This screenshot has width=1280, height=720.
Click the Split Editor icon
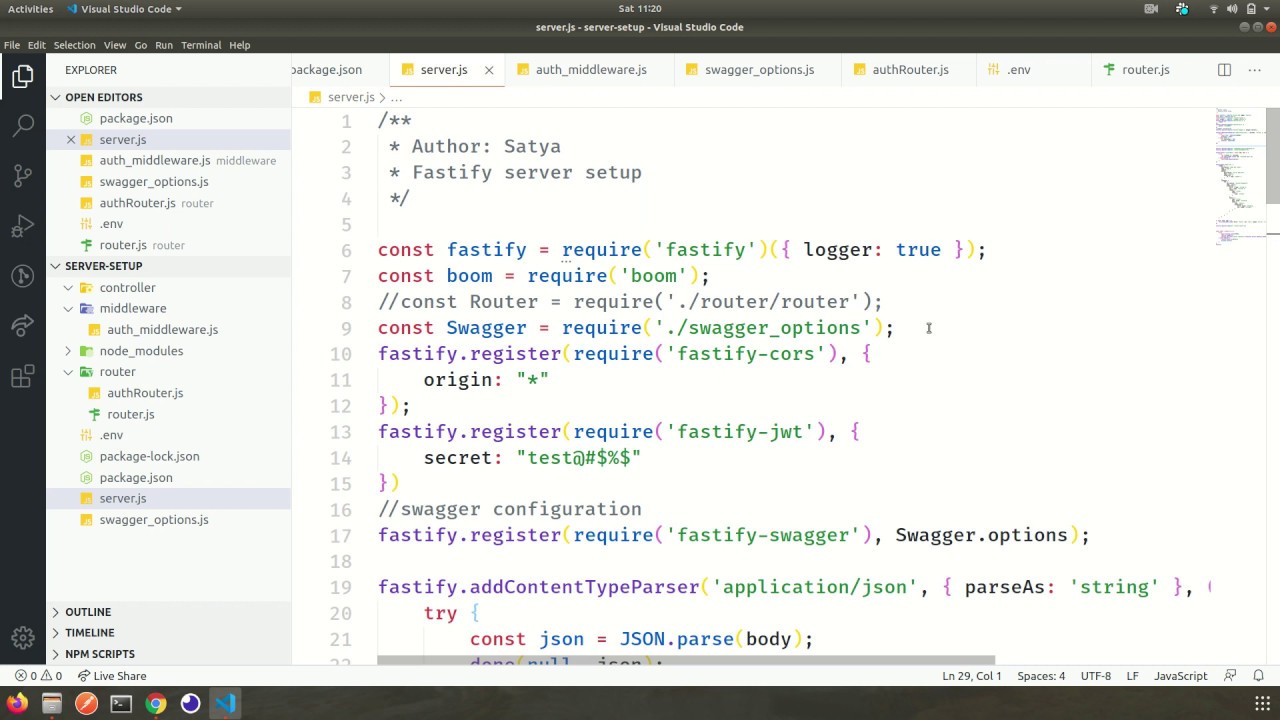(1224, 69)
